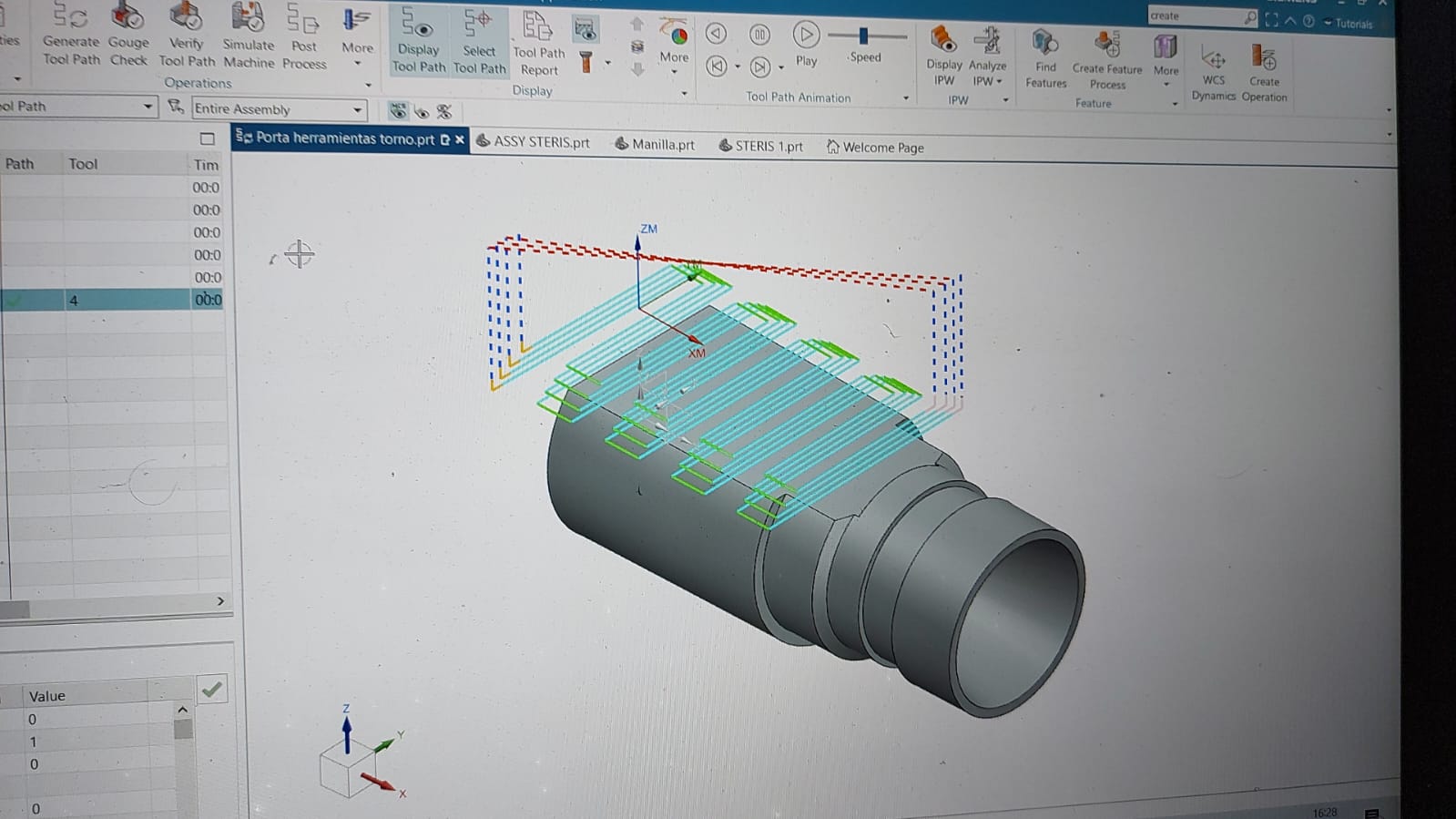Viewport: 1456px width, 819px height.
Task: Select the highlighted operation row with tool 4
Action: click(111, 300)
